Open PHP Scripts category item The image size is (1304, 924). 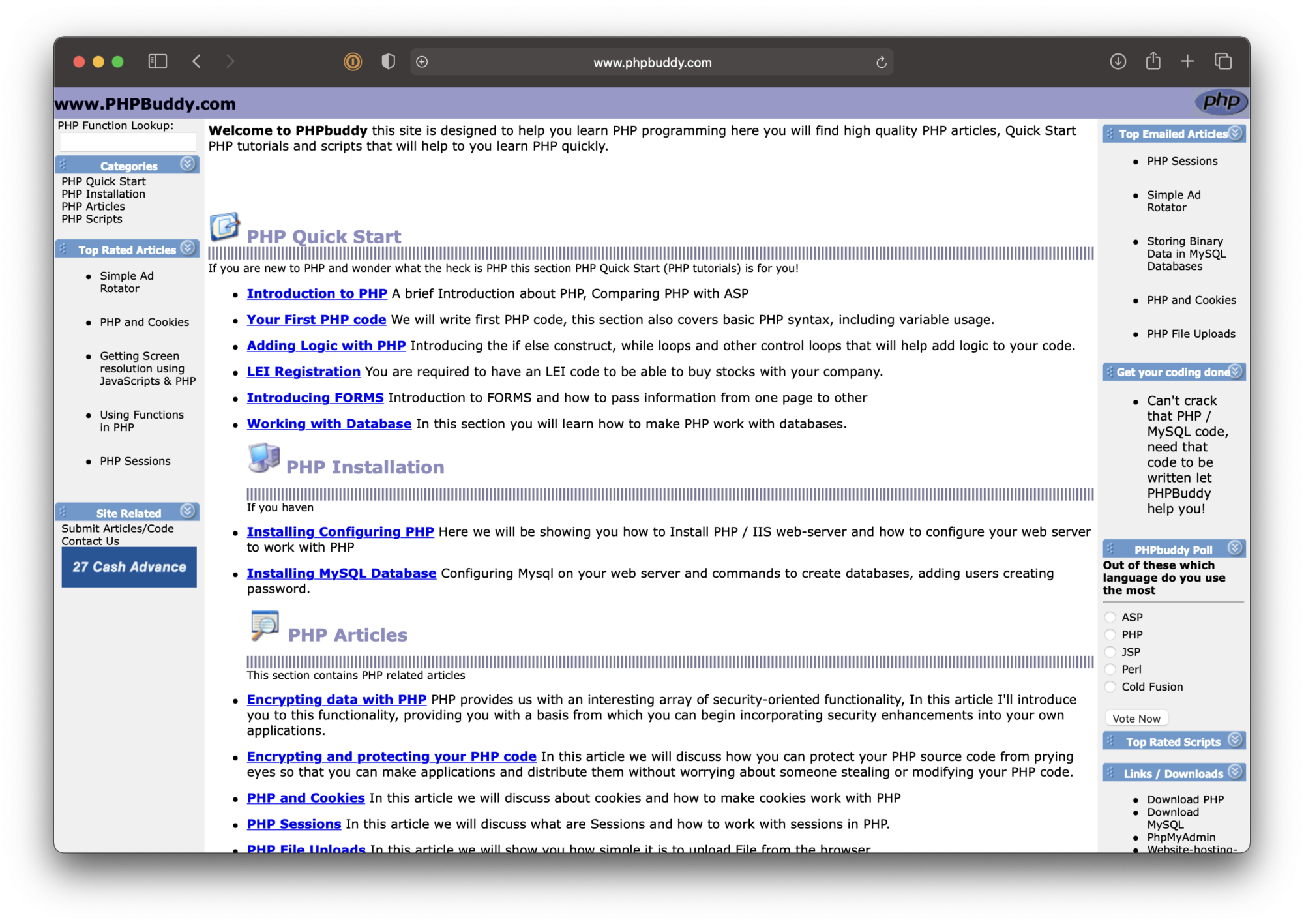(92, 219)
